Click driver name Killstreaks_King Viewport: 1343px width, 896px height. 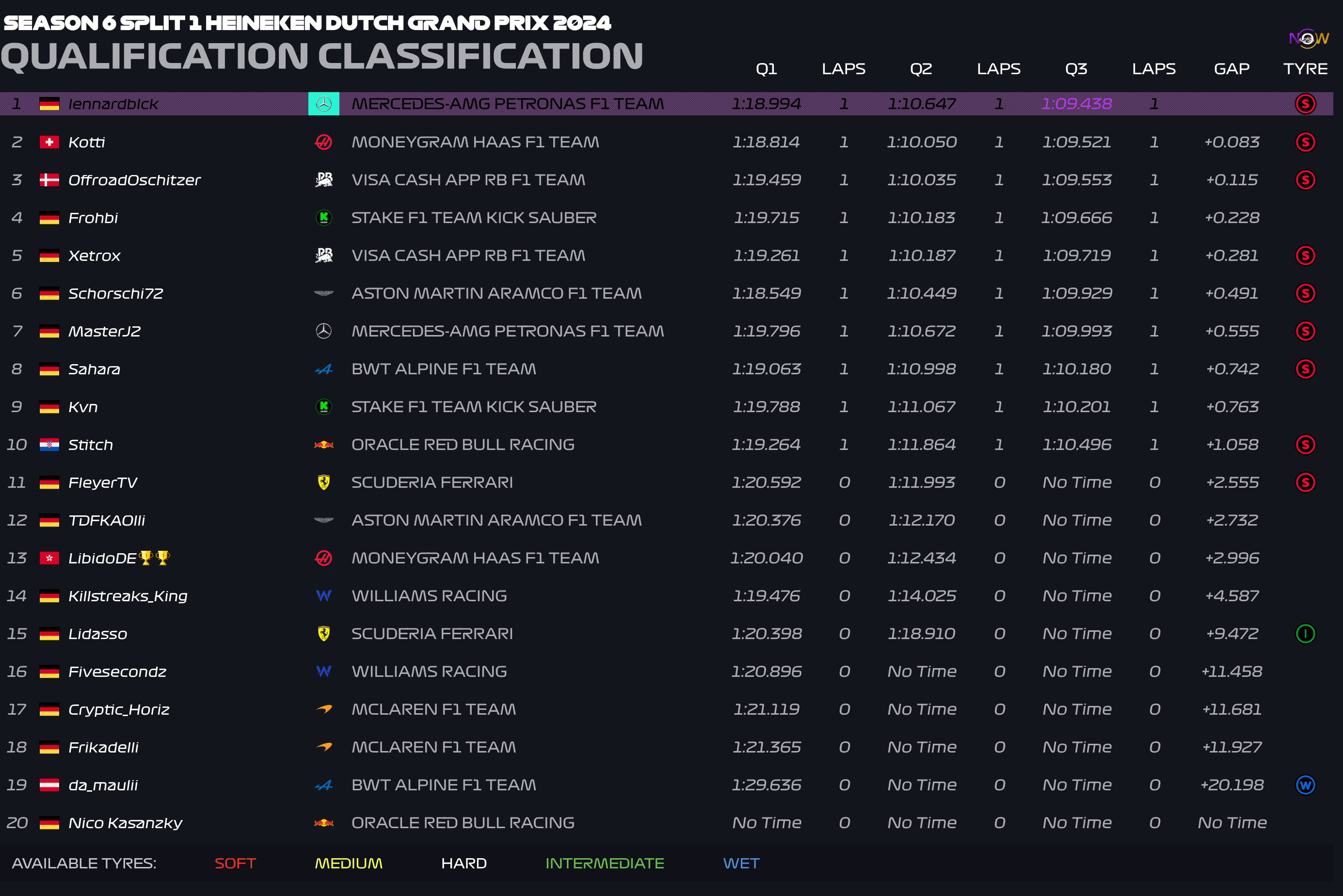pos(128,596)
